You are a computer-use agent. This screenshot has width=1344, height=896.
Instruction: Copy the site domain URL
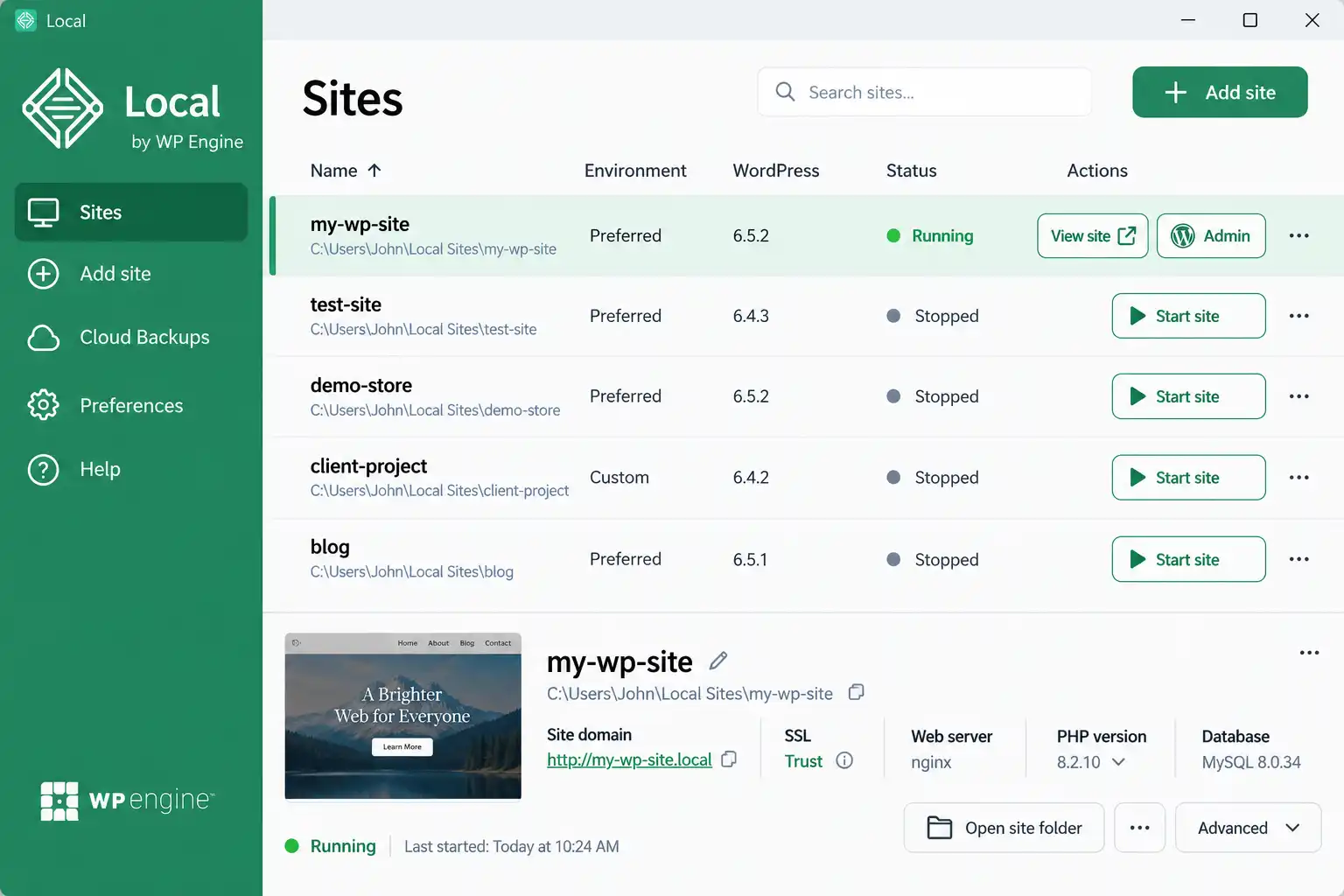(x=729, y=759)
